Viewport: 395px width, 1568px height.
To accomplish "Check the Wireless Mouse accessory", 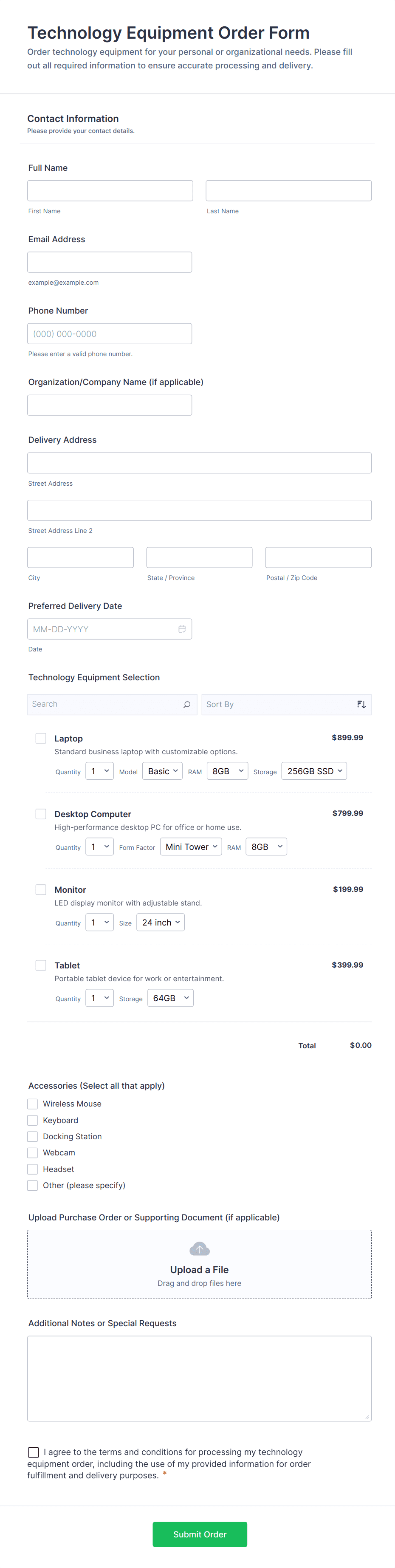I will (x=32, y=1104).
